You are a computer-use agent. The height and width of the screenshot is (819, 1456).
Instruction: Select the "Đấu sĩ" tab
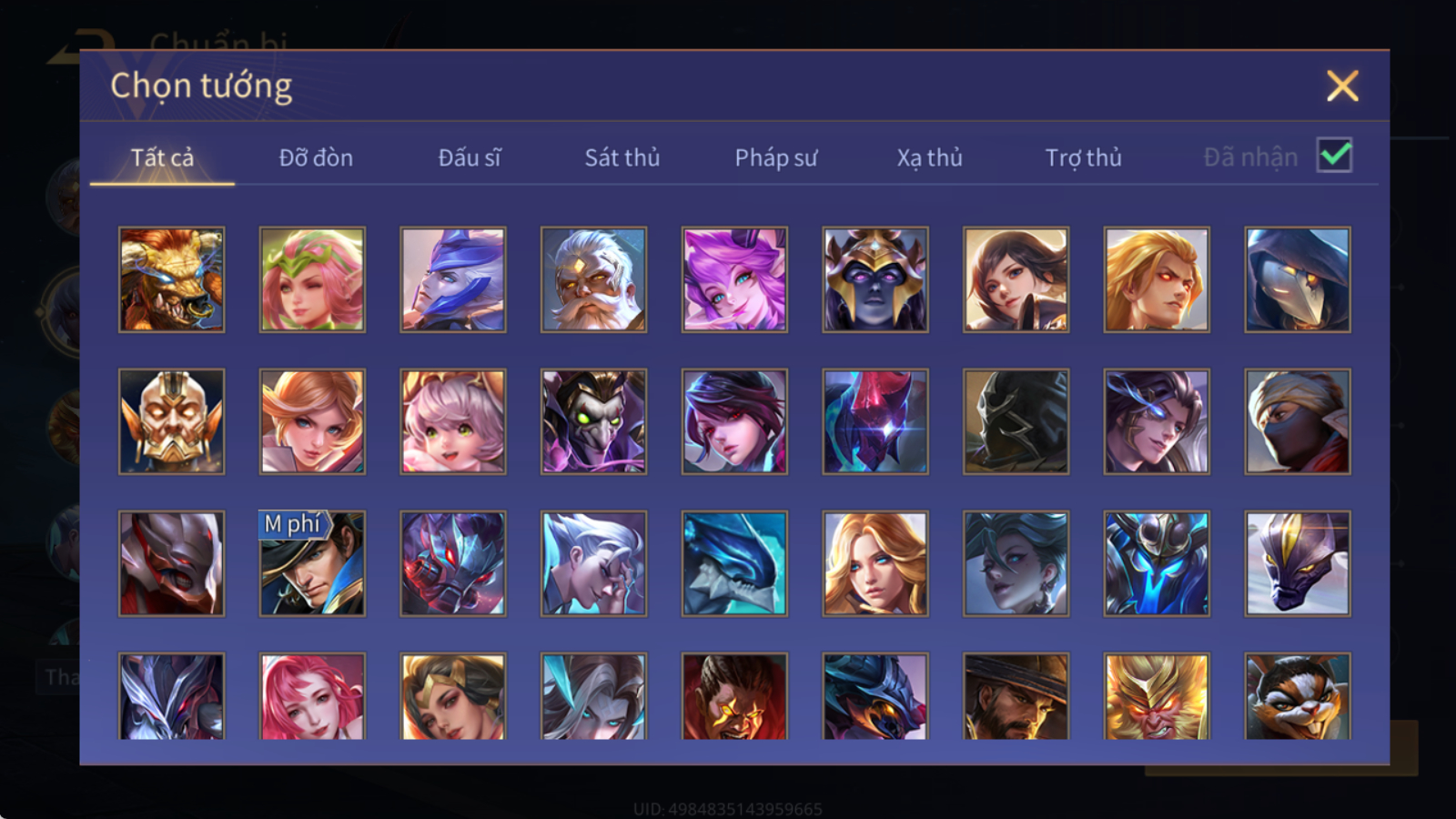tap(470, 157)
